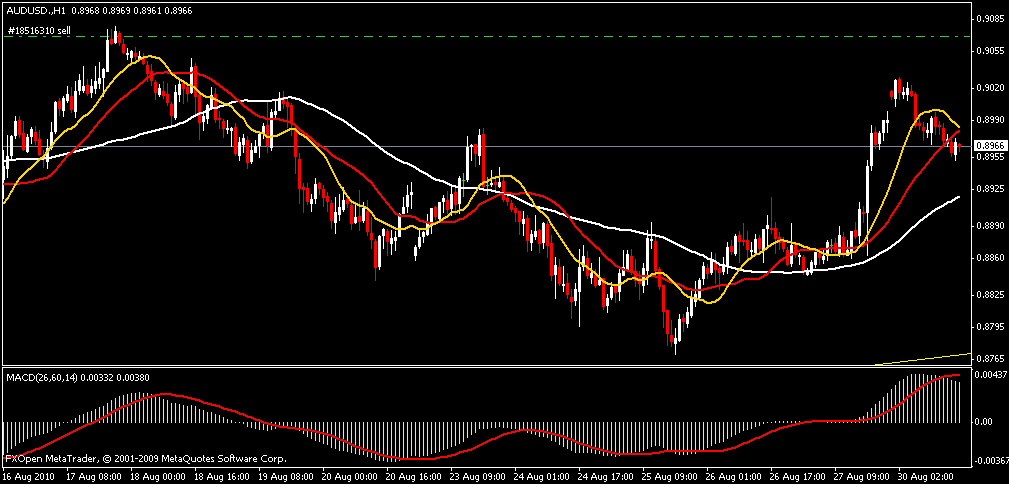Click the 0.8795 price axis label
Image resolution: width=1009 pixels, height=484 pixels.
990,327
